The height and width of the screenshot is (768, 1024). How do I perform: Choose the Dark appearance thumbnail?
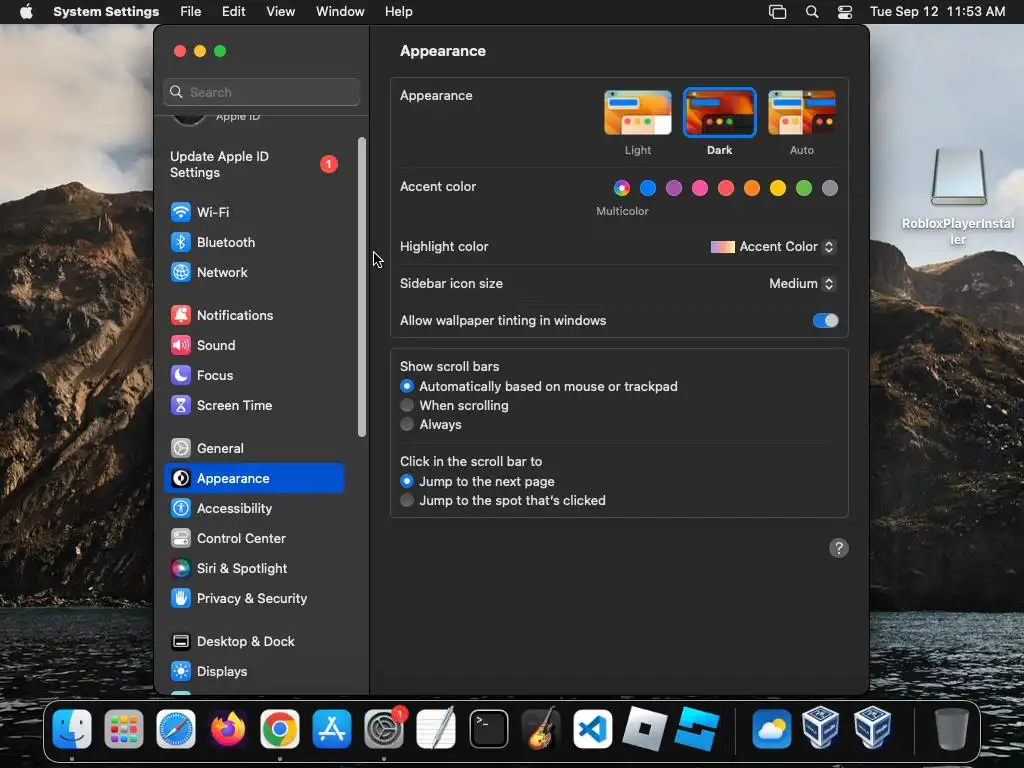click(720, 113)
